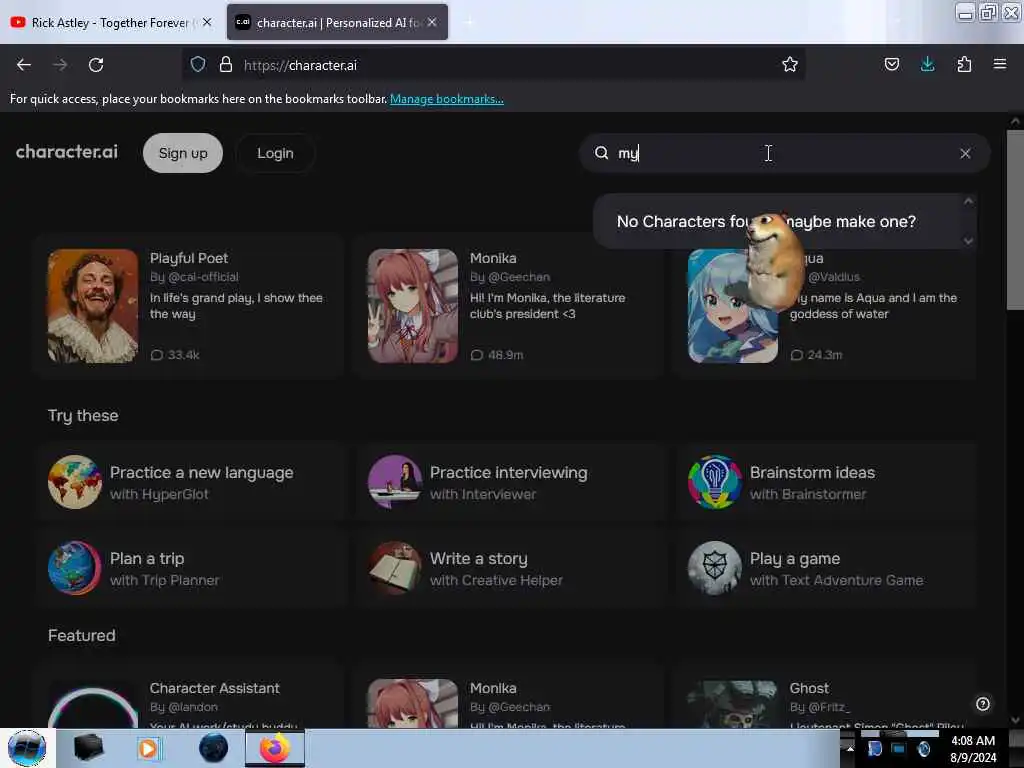This screenshot has height=768, width=1024.
Task: Open the media player taskbar icon
Action: [x=148, y=748]
